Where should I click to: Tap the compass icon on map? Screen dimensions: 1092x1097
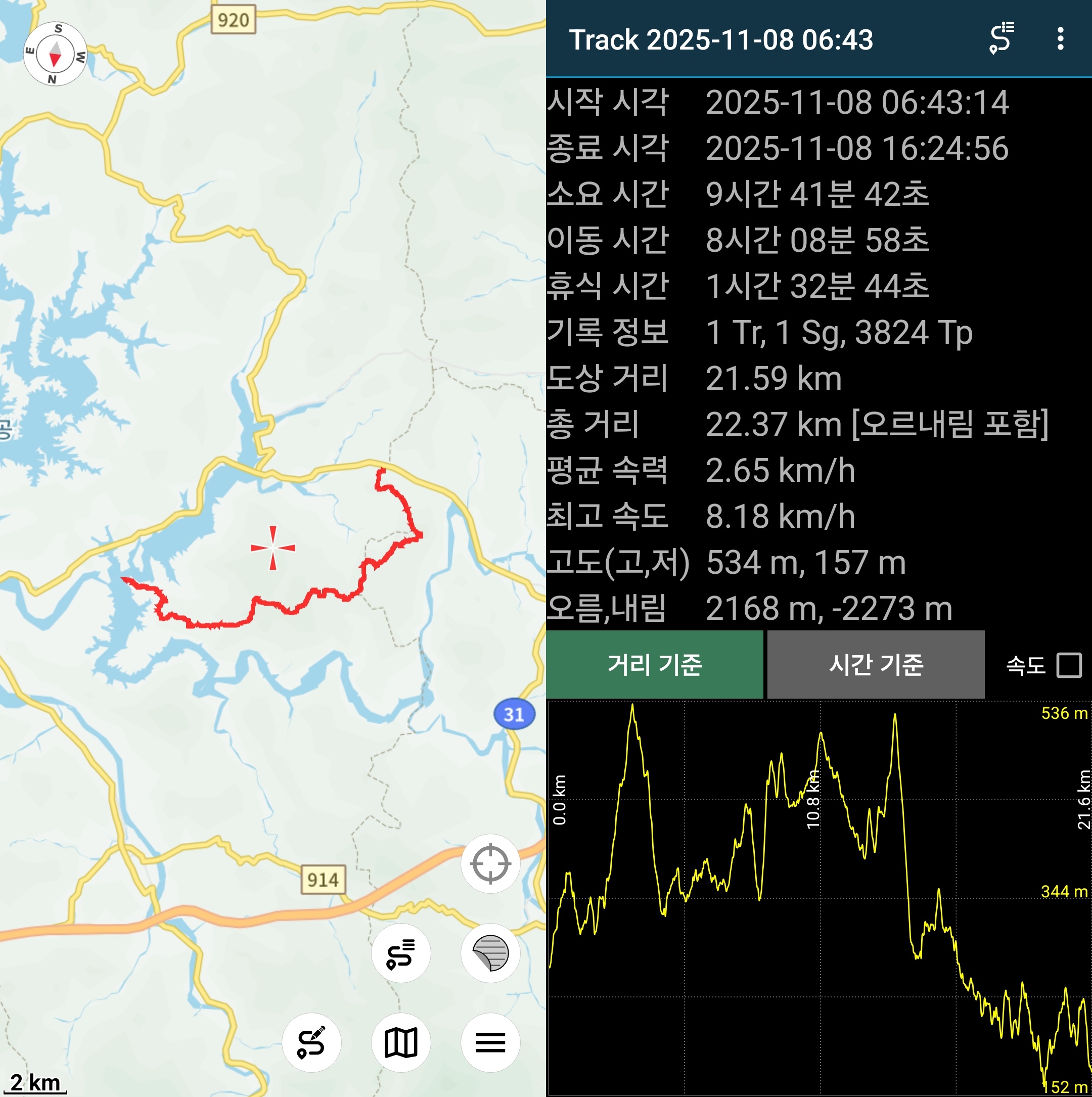tap(55, 54)
